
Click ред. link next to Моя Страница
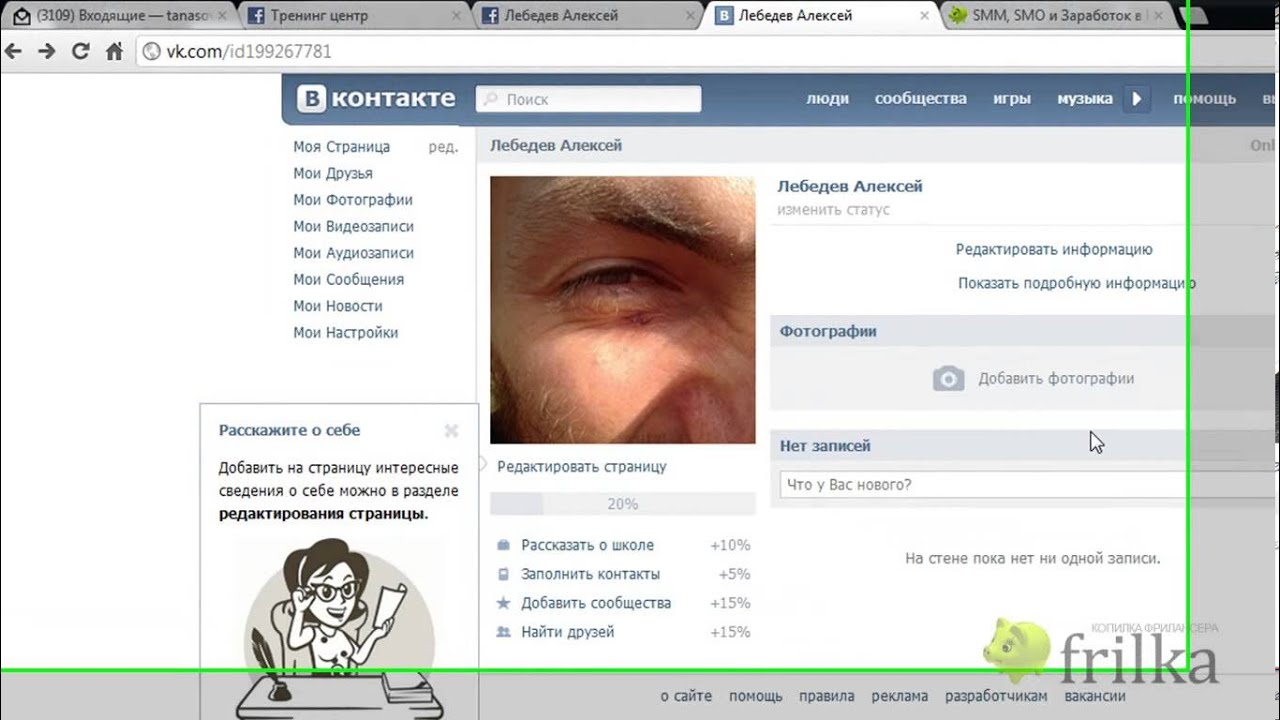[x=443, y=147]
